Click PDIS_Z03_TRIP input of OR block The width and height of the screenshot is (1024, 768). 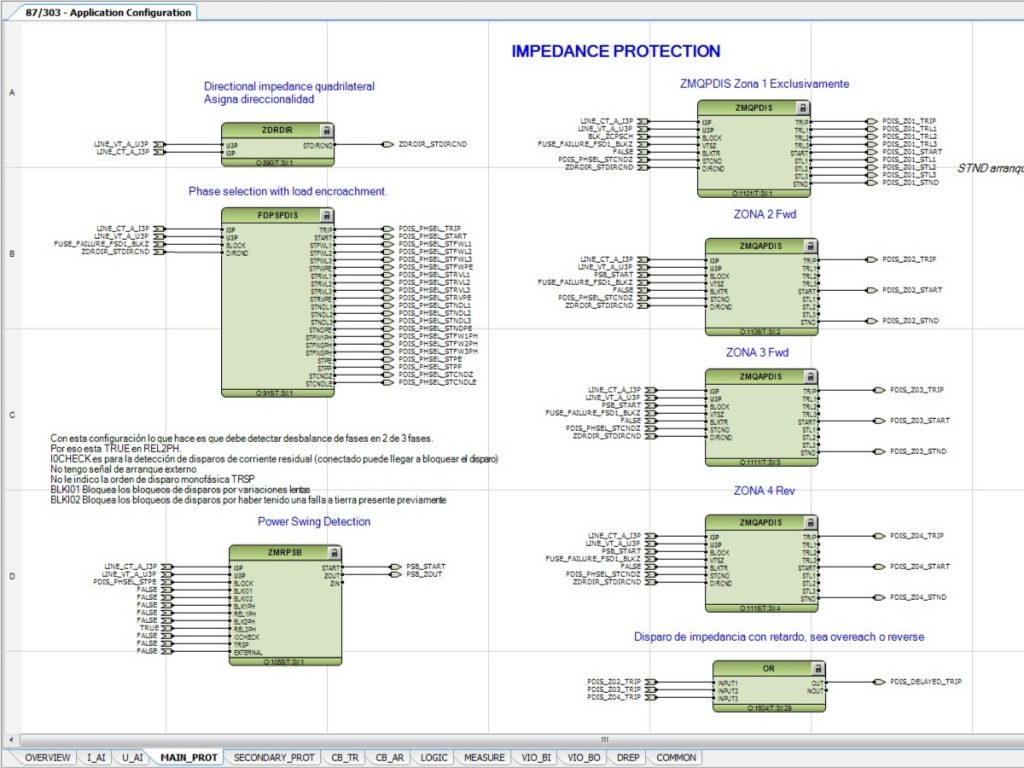(x=614, y=690)
